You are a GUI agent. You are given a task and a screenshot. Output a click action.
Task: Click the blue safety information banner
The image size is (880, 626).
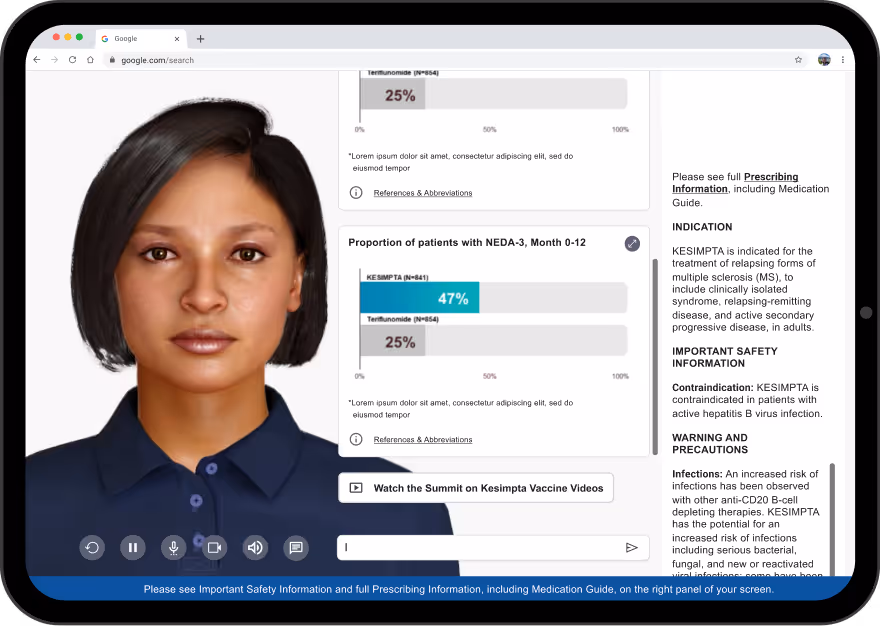[440, 589]
